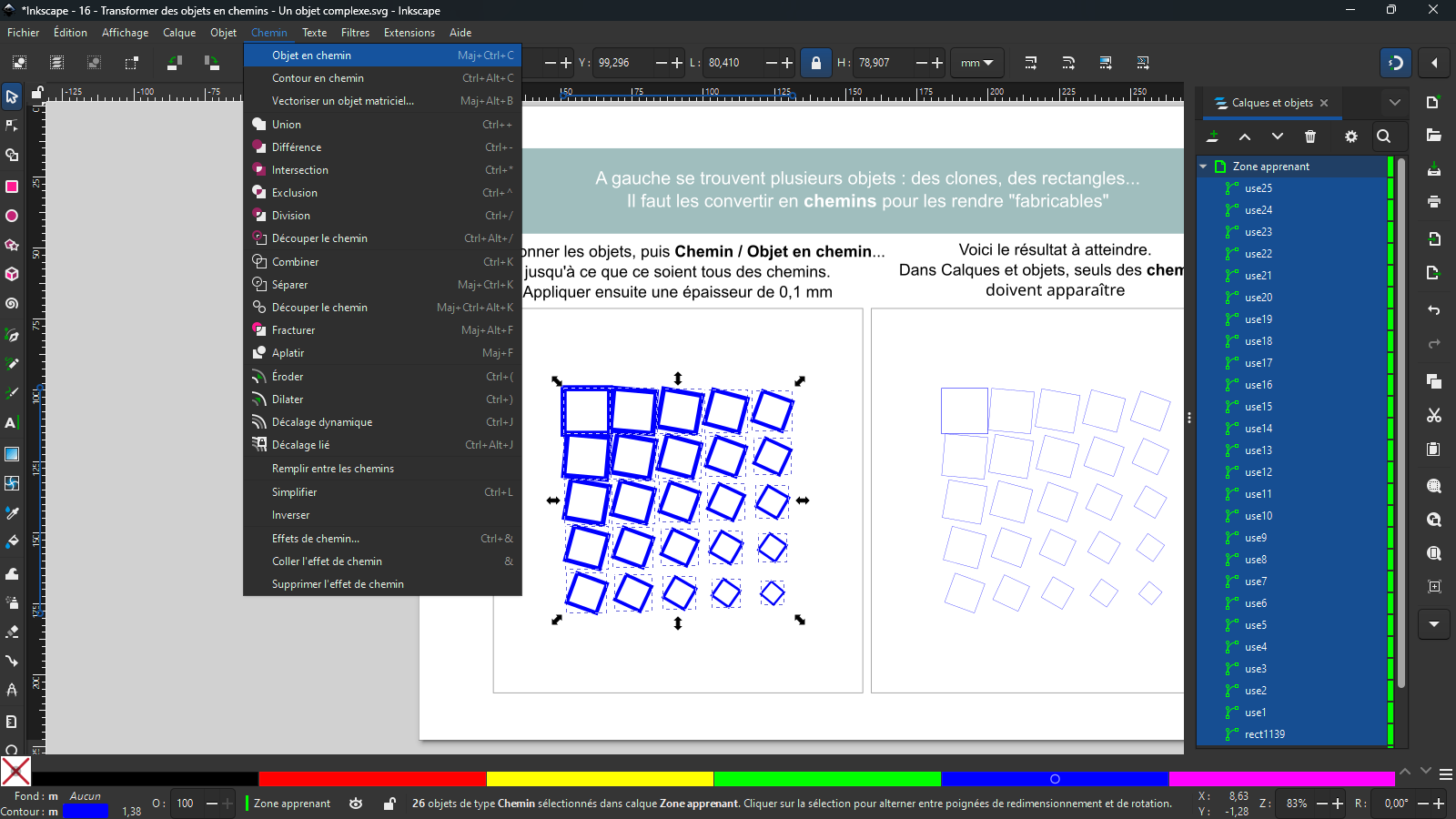Activate the Spiral tool
Image resolution: width=1456 pixels, height=819 pixels.
point(12,303)
